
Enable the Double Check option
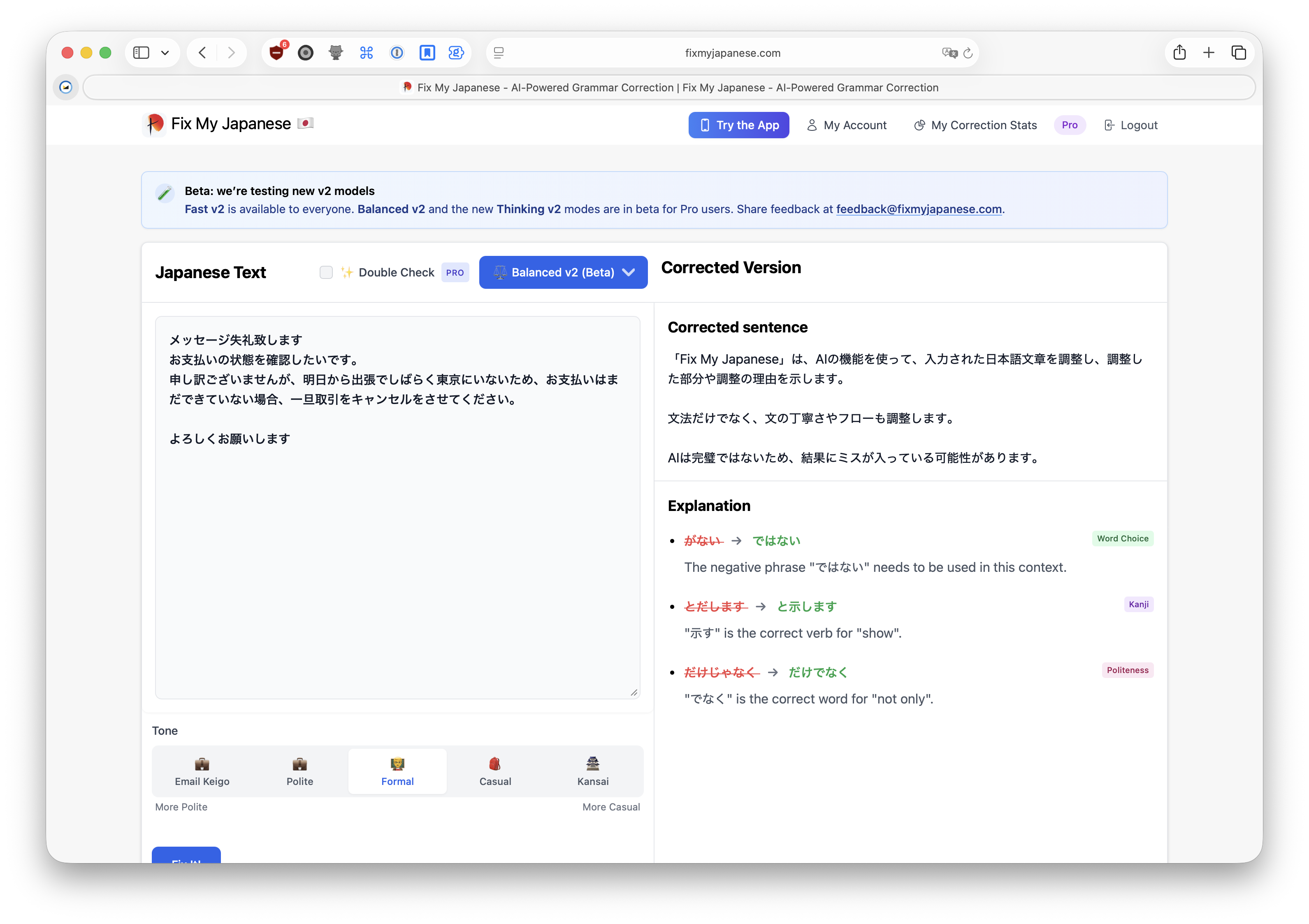pyautogui.click(x=326, y=272)
